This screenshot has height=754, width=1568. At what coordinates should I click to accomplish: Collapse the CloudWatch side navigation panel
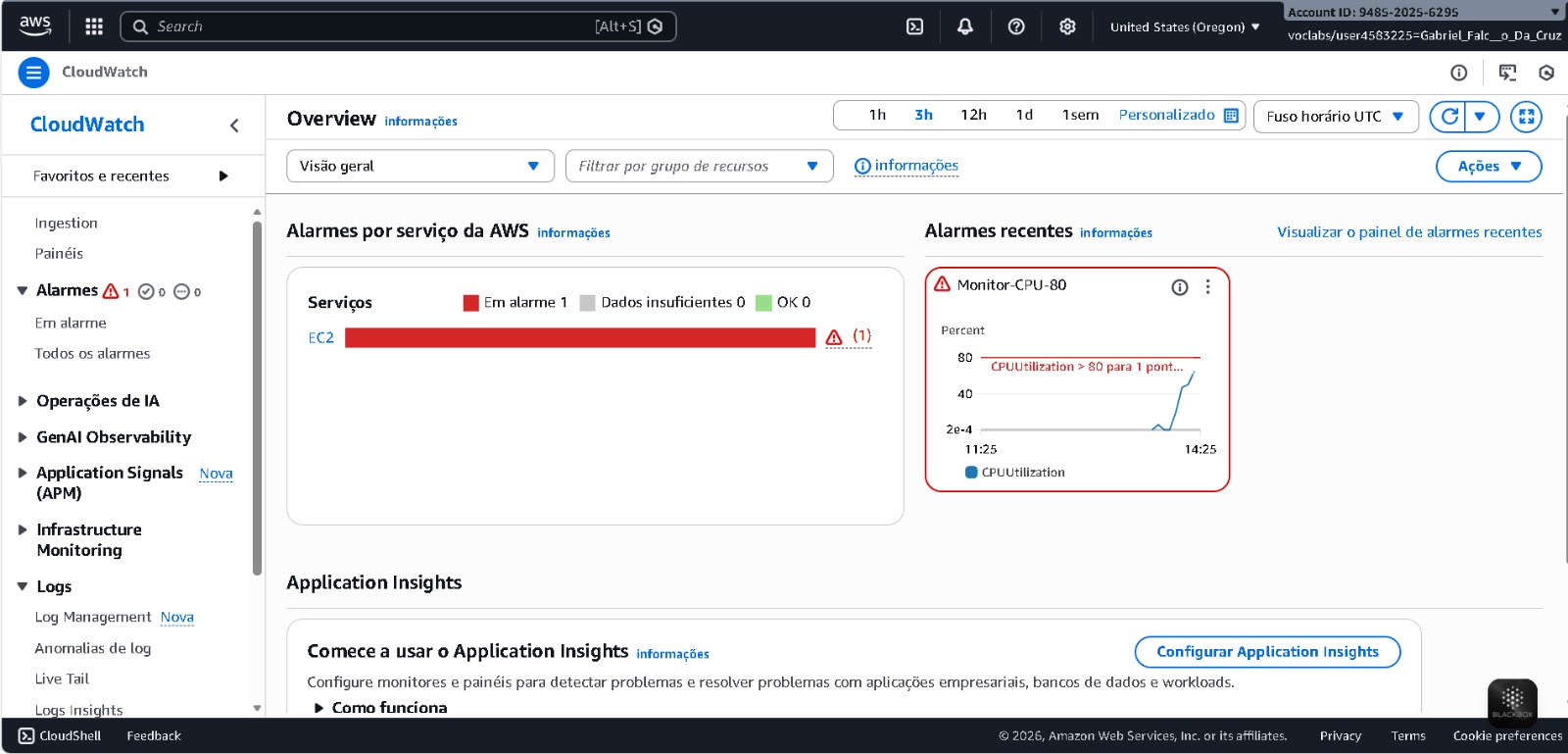coord(234,125)
